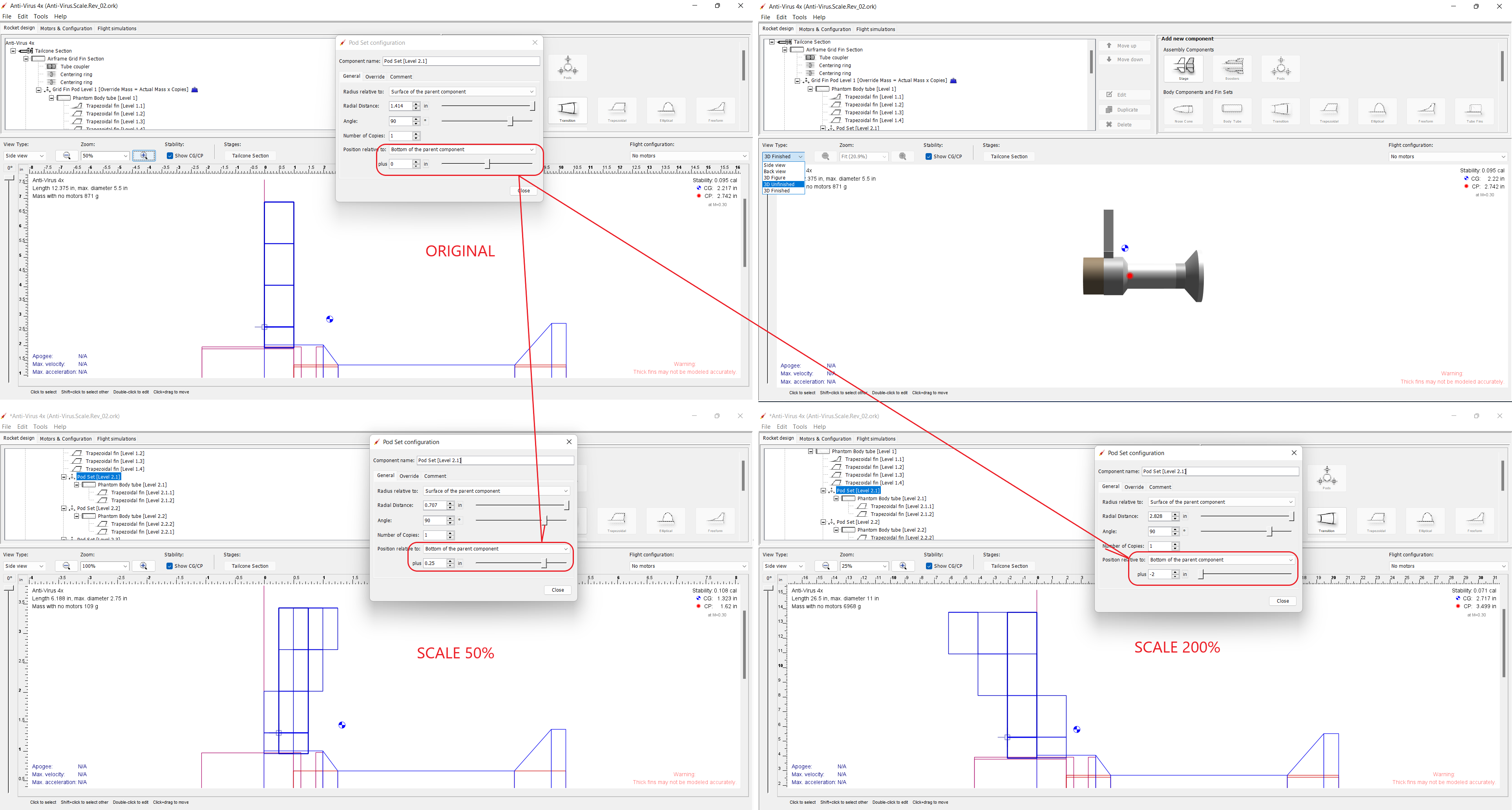Open the Zoom dropdown showing Fit (20.9%)

(864, 157)
